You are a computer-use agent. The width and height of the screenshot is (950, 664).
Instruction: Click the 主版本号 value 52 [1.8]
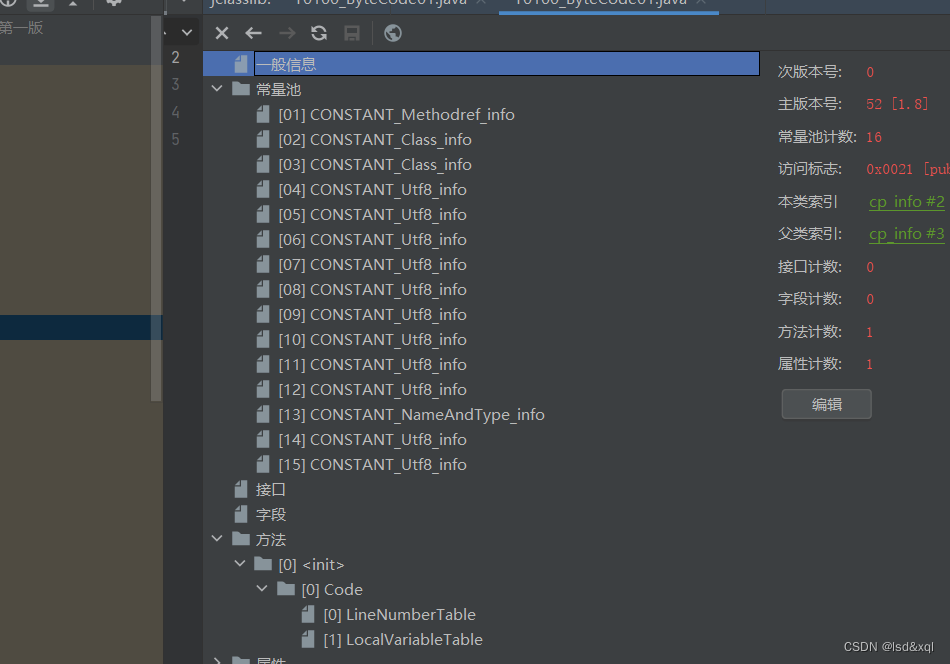[897, 104]
